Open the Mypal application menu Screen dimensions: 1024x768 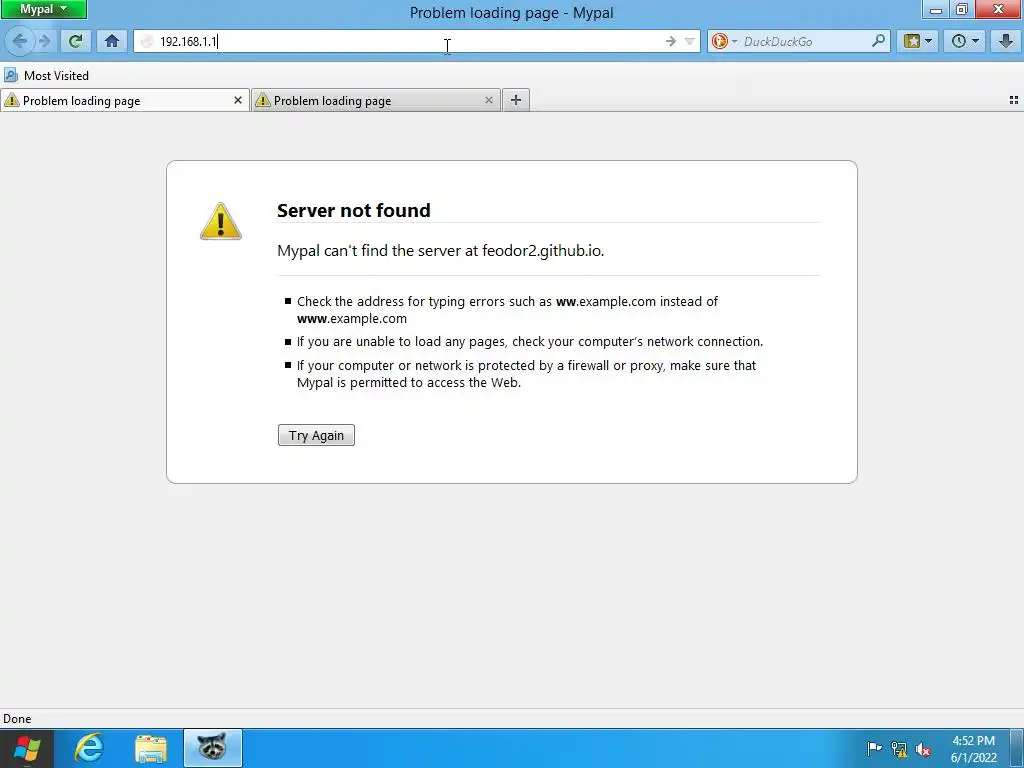43,9
